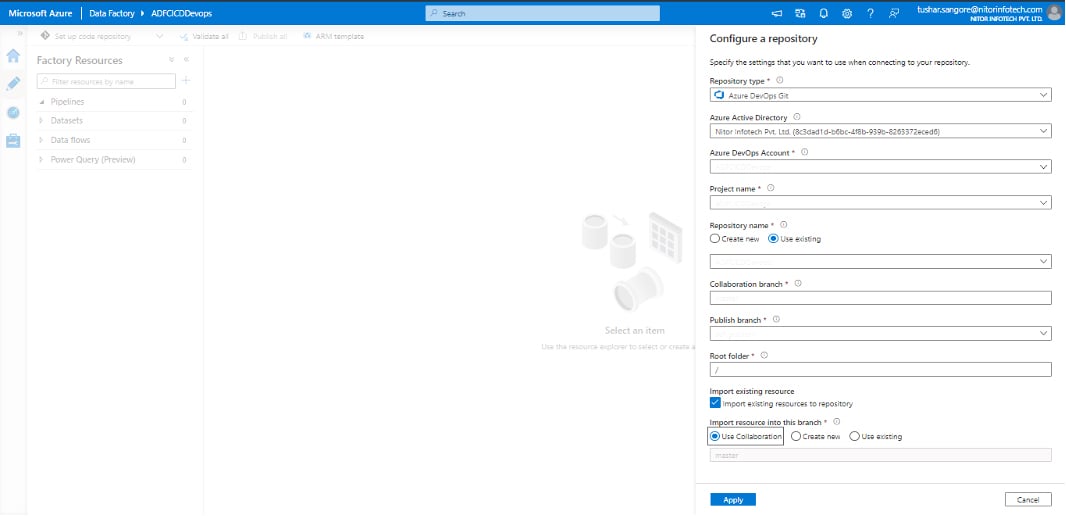The width and height of the screenshot is (1066, 516).
Task: Expand the Datasets tree node
Action: point(41,121)
